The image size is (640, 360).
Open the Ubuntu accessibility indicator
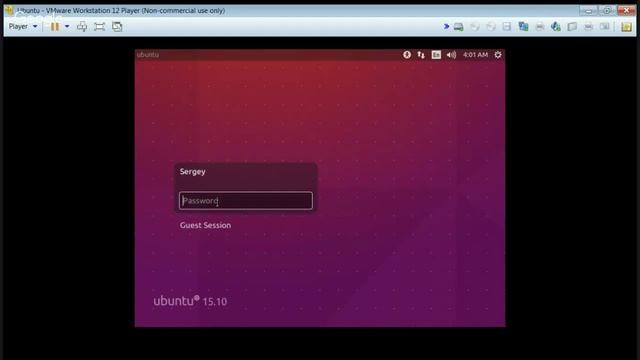[407, 55]
